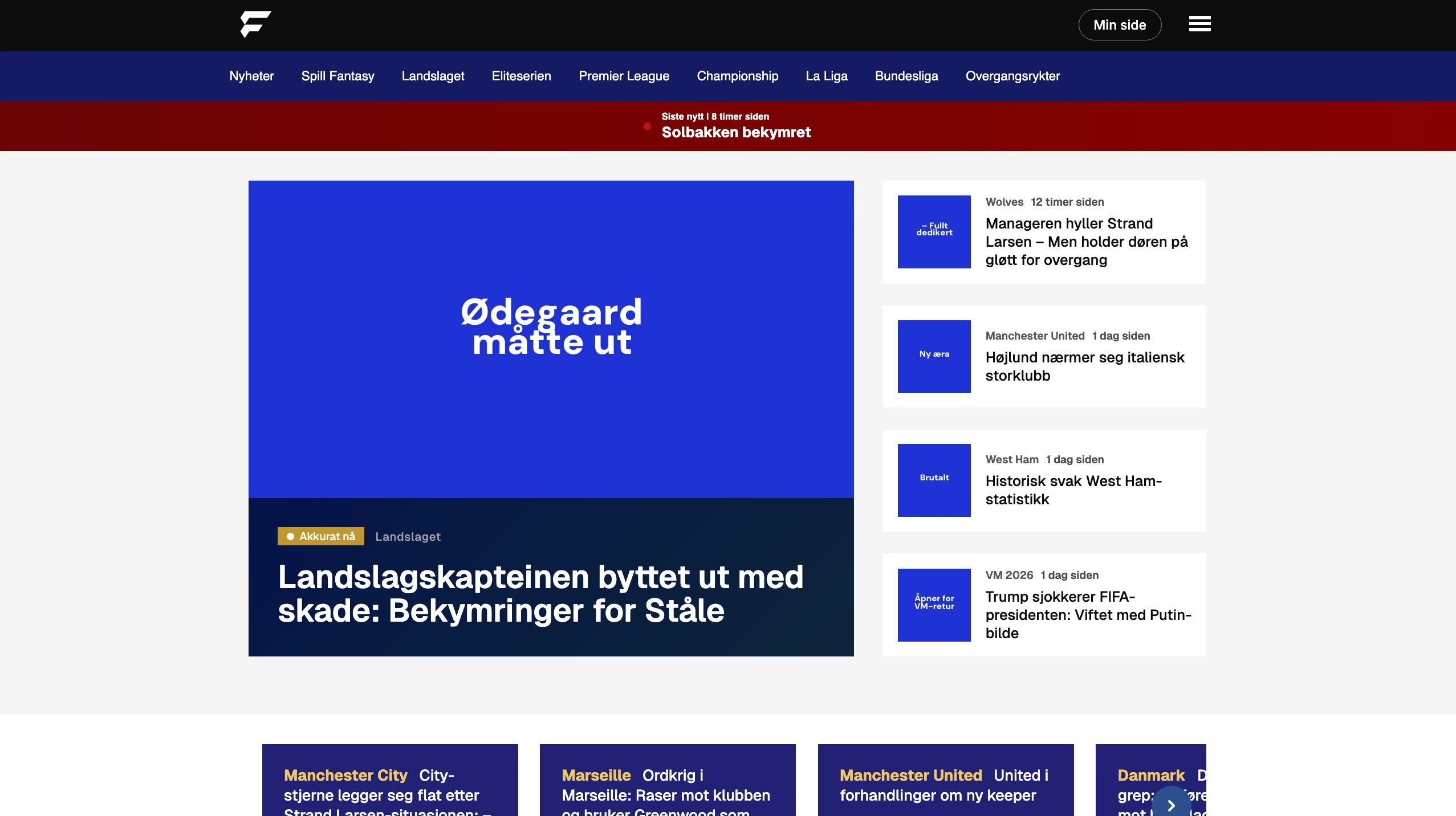Click the Min side button

[1119, 25]
